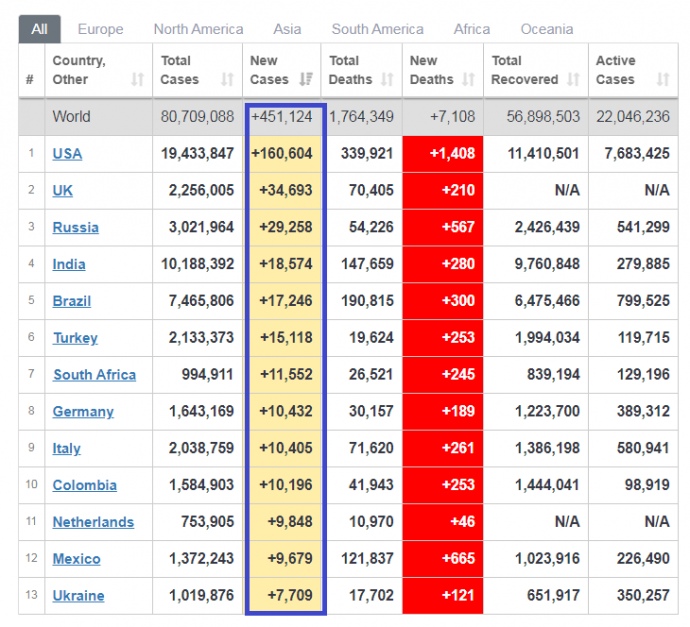The width and height of the screenshot is (690, 627).
Task: Sort by Total Recovered arrows icon
Action: (573, 79)
